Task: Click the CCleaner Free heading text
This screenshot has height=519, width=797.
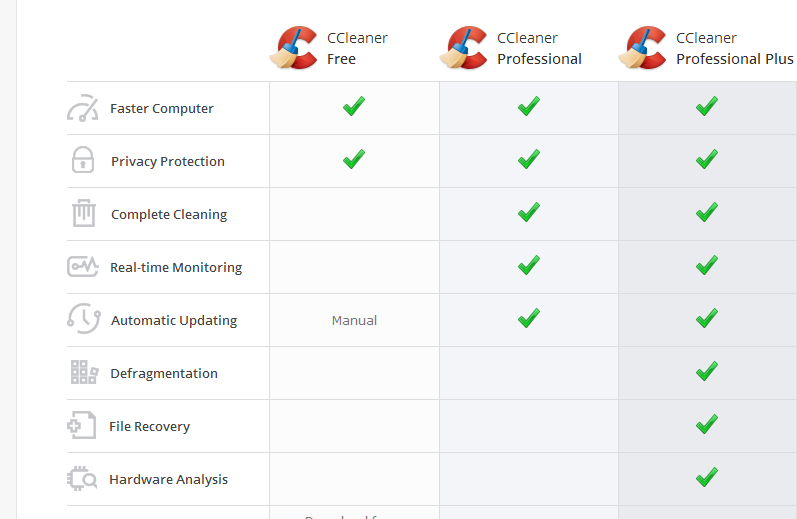Action: click(356, 48)
